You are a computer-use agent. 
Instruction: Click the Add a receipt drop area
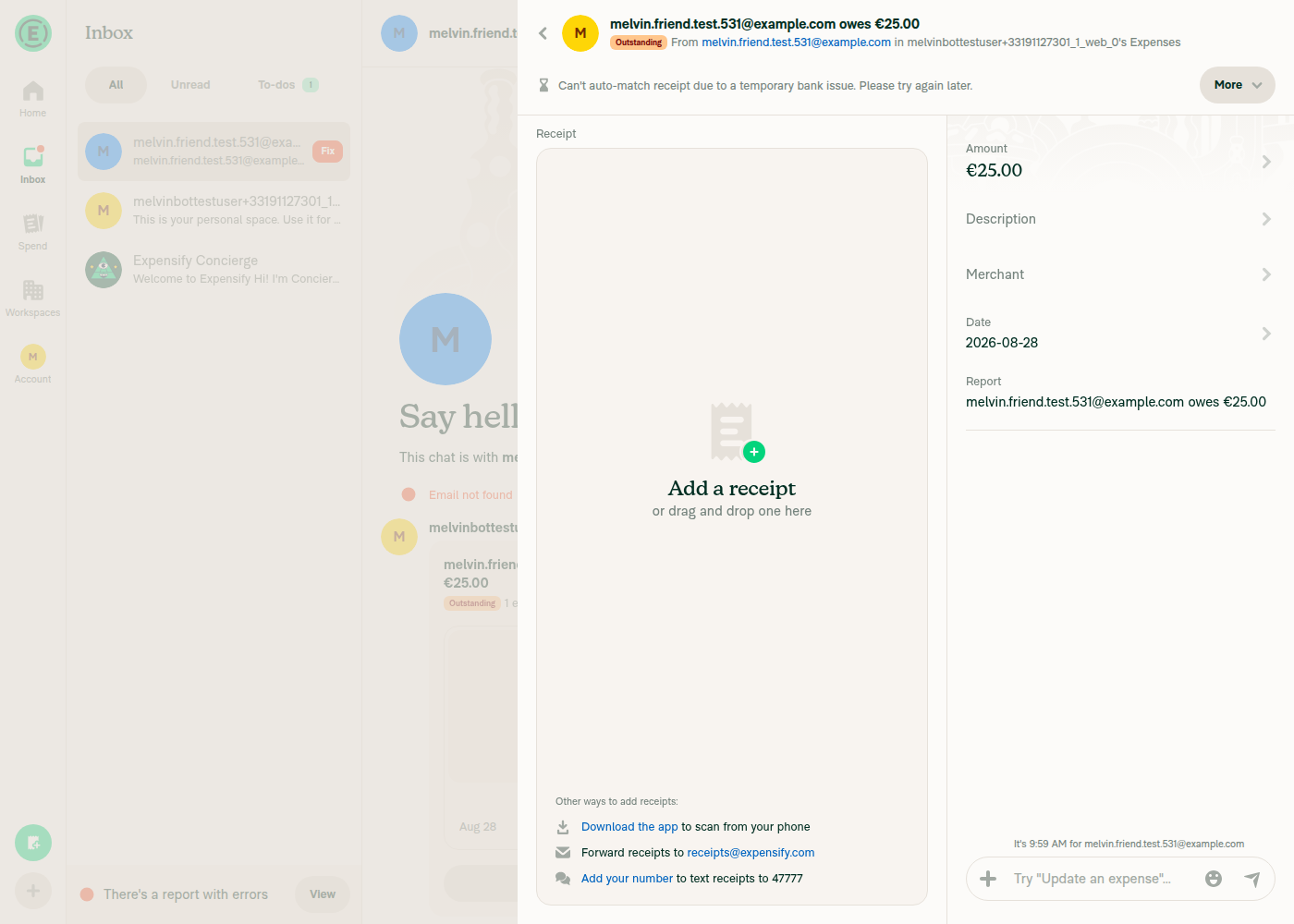click(732, 527)
